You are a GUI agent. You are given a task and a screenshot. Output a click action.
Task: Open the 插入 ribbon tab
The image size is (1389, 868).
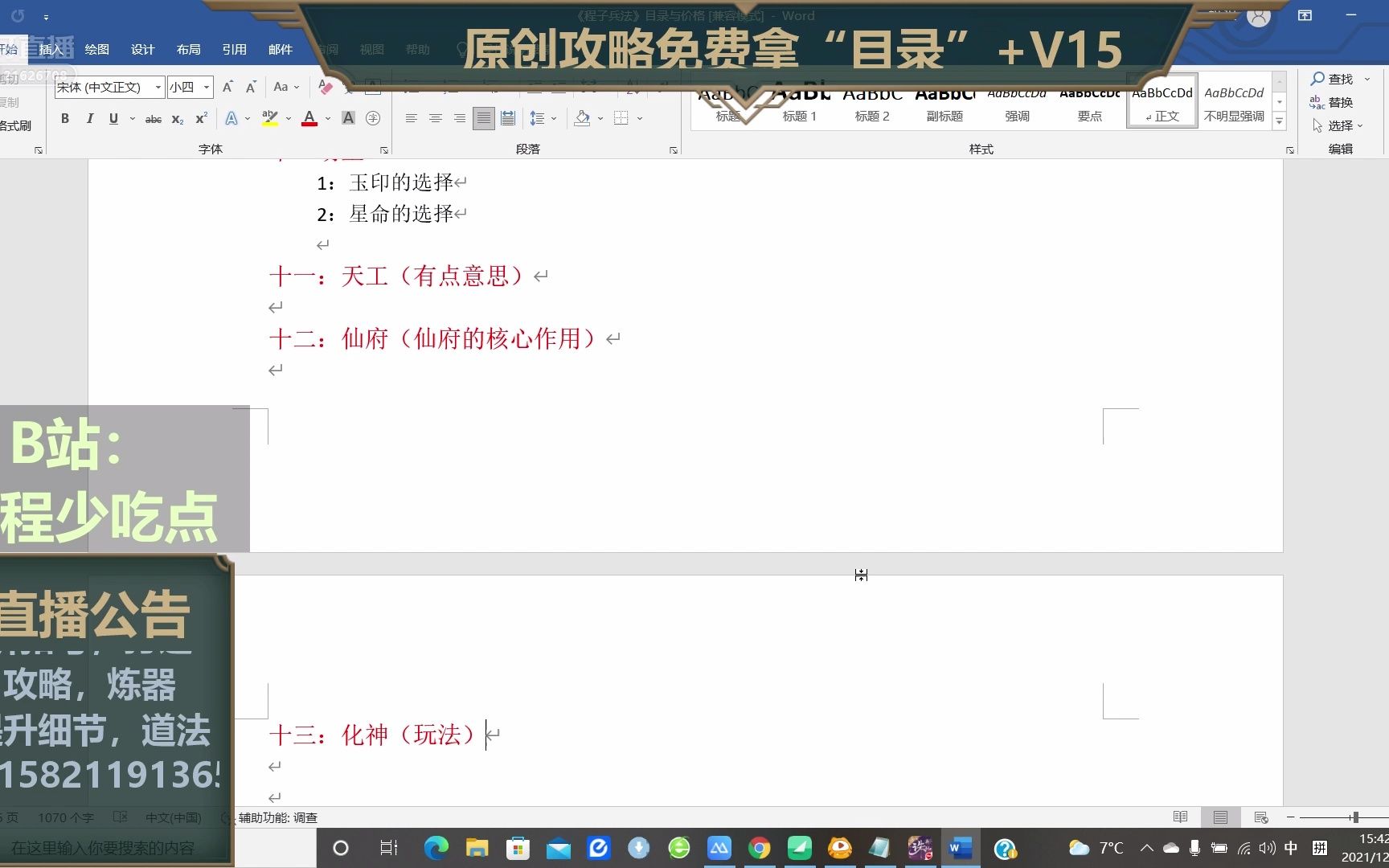click(x=51, y=49)
